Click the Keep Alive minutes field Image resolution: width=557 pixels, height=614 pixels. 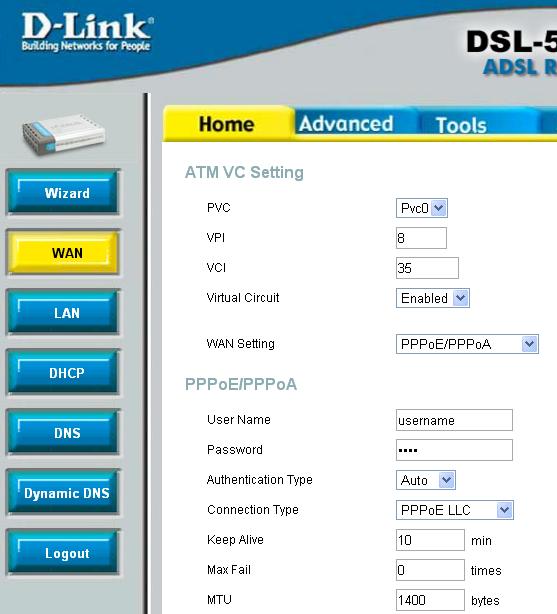coord(430,540)
